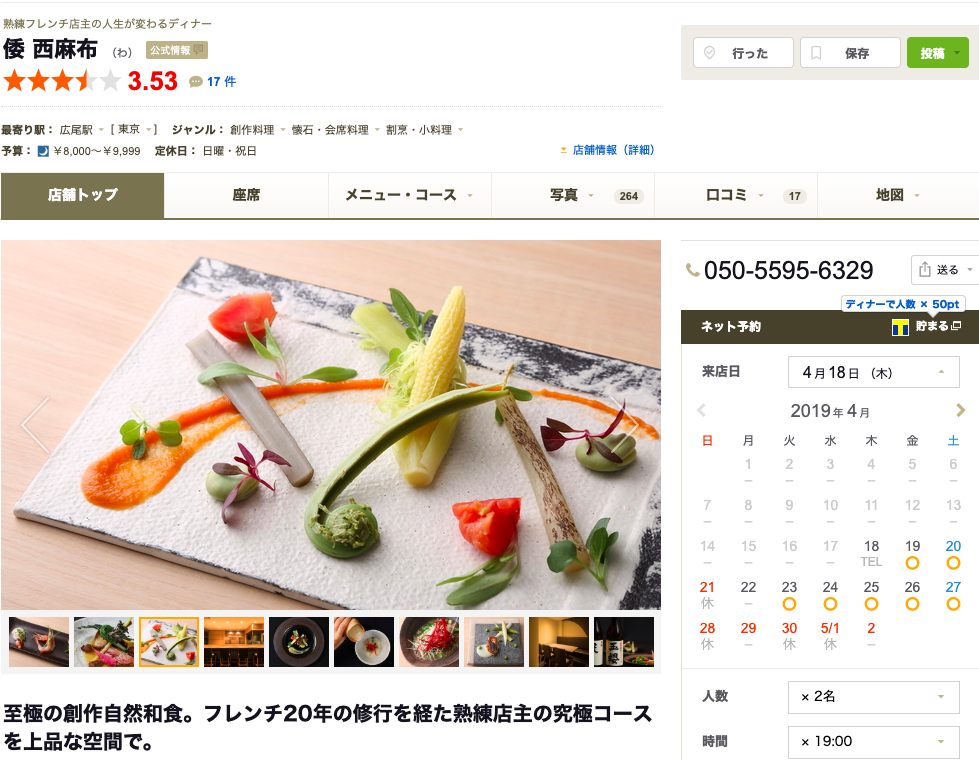Select the sake bottle thumbnail
Screen dimensions: 979x760
click(x=624, y=642)
